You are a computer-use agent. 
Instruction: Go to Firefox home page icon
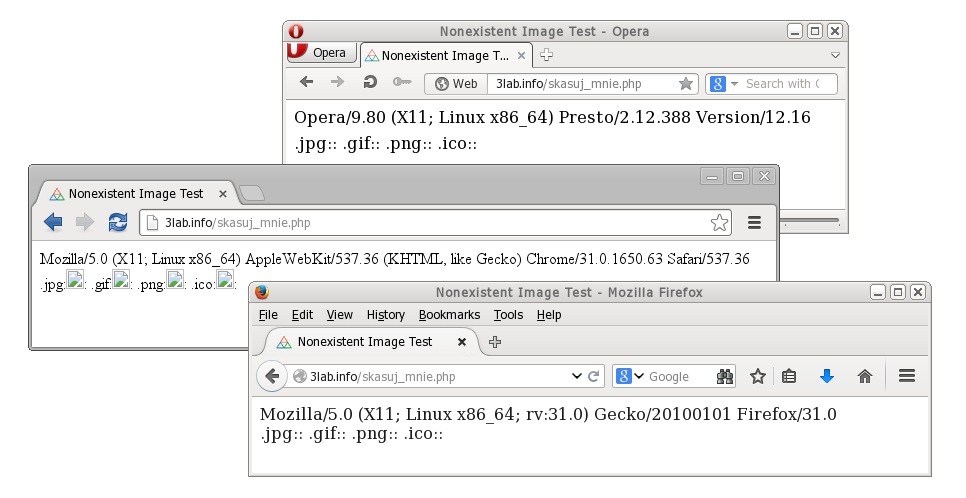coord(865,376)
